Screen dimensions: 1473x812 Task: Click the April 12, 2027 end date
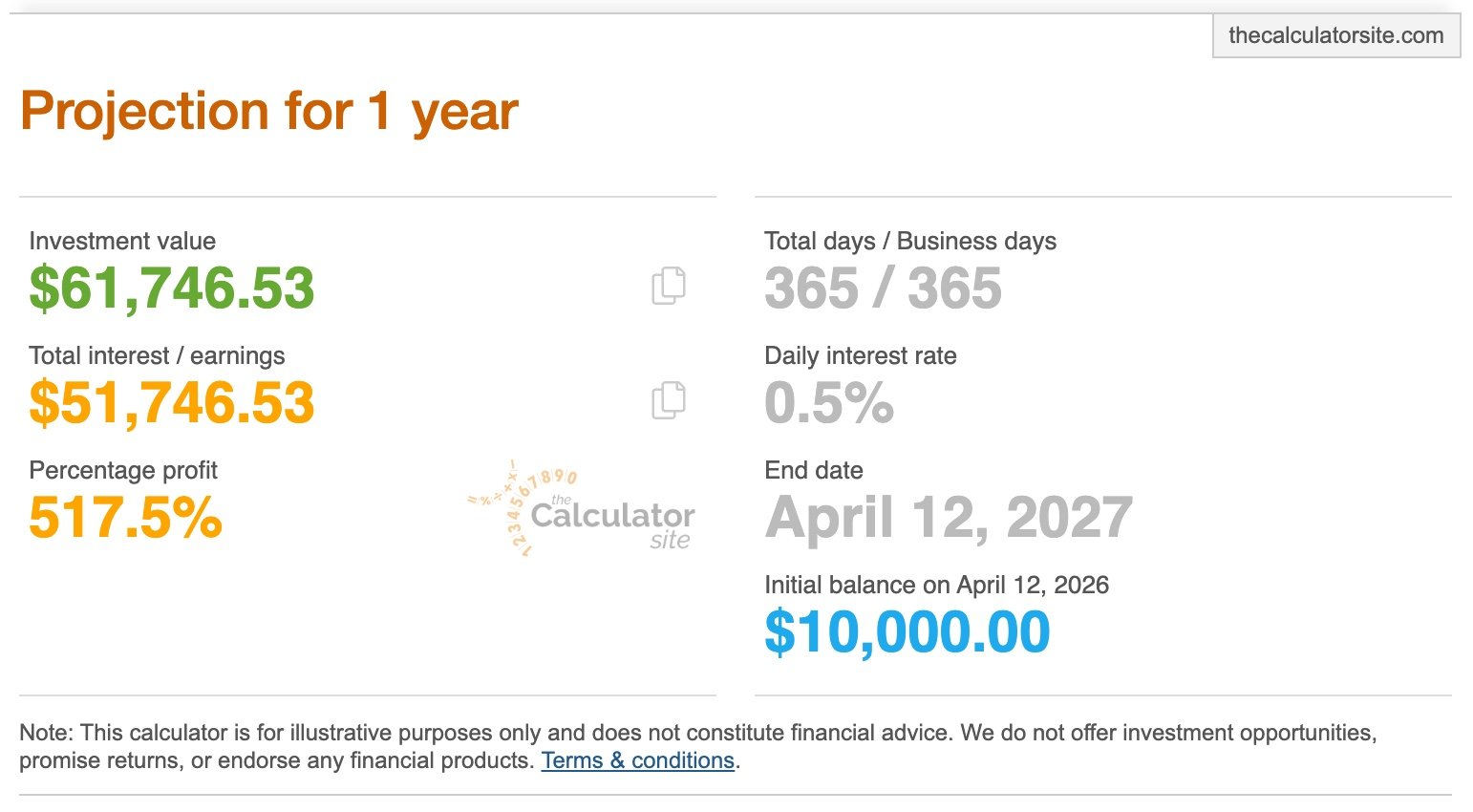click(x=948, y=516)
